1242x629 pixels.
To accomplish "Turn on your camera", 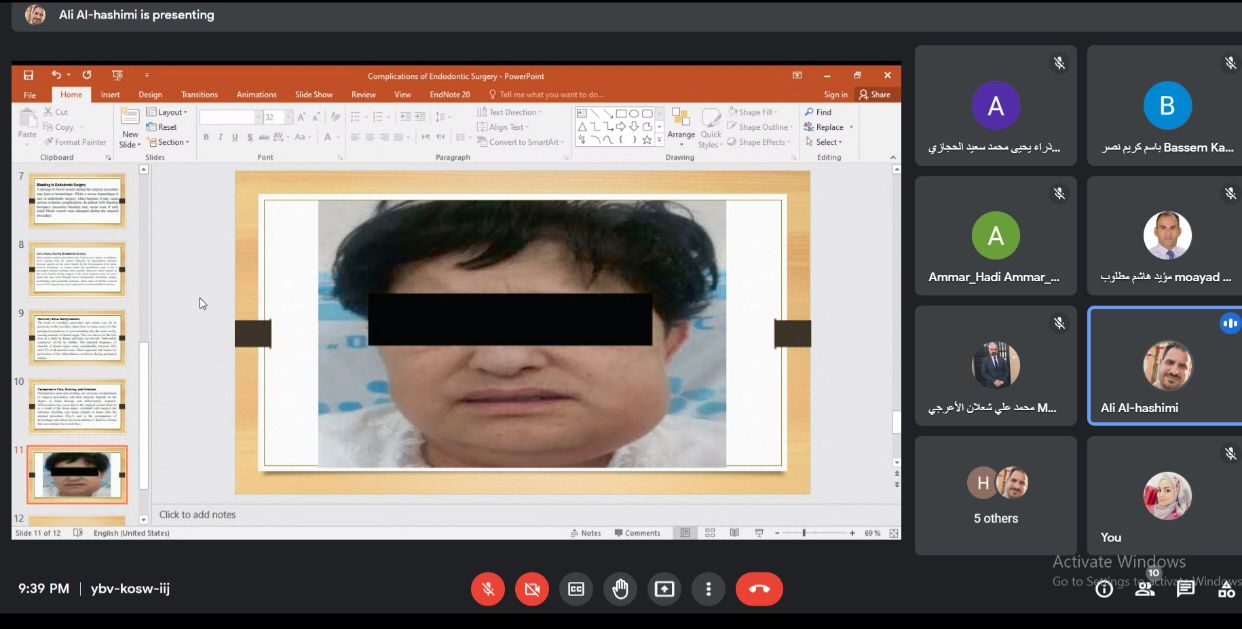I will 532,589.
